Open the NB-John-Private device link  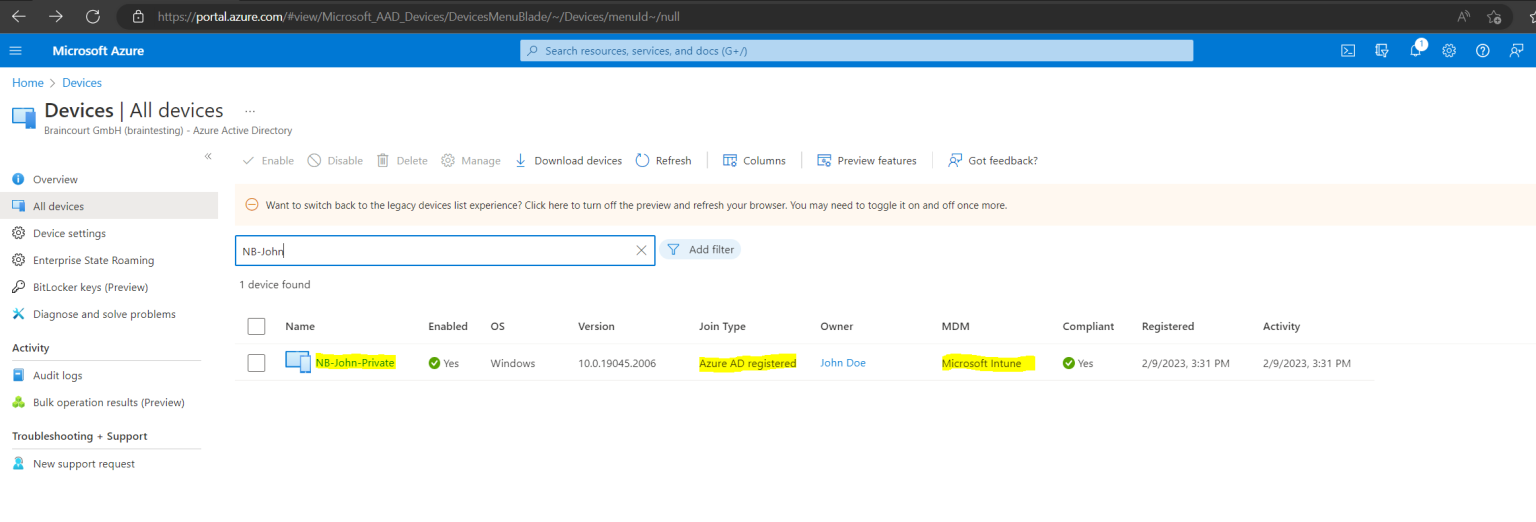coord(355,363)
